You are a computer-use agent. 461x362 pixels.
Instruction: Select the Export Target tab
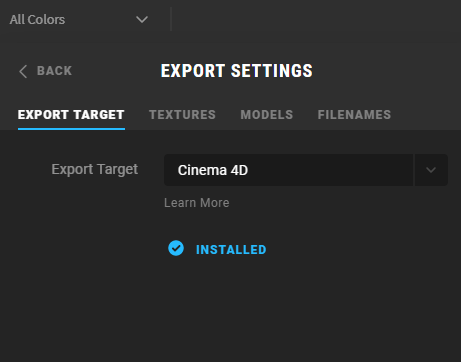pos(71,115)
